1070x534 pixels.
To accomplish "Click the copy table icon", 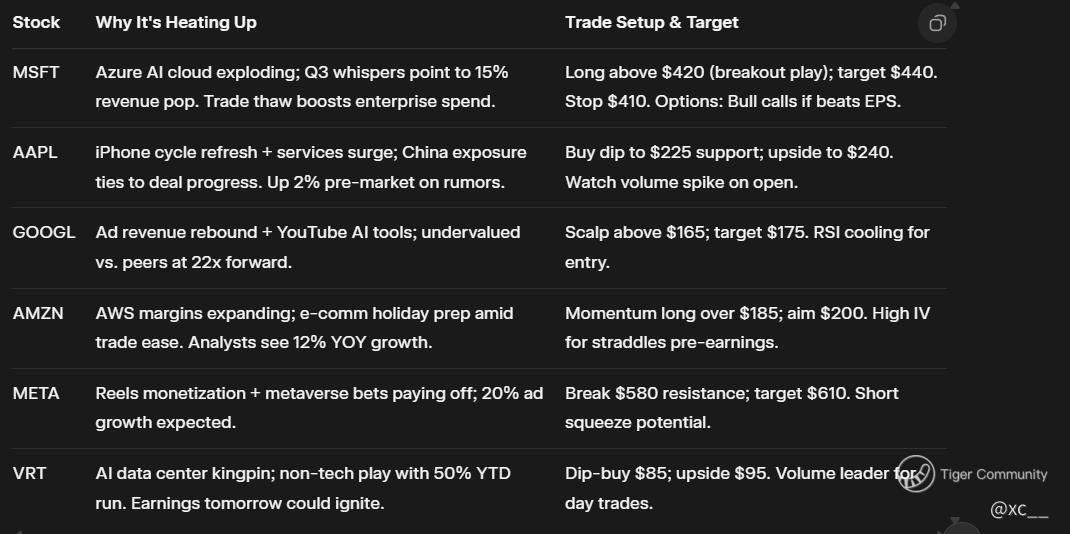I will pos(937,23).
